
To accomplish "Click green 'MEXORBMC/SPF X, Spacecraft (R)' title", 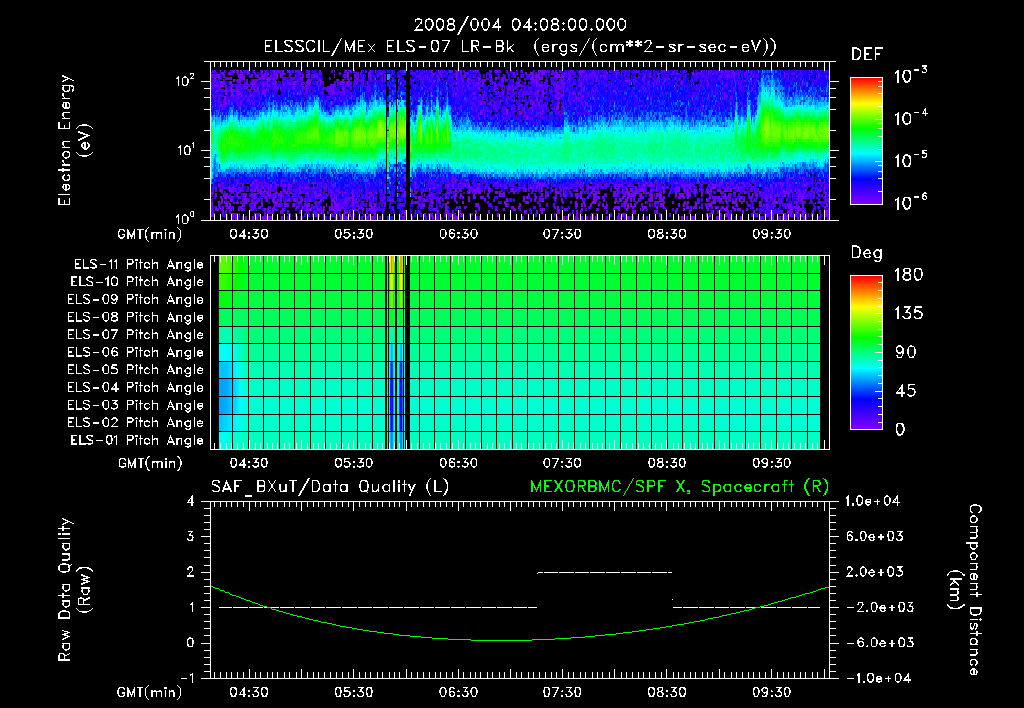I will point(679,487).
